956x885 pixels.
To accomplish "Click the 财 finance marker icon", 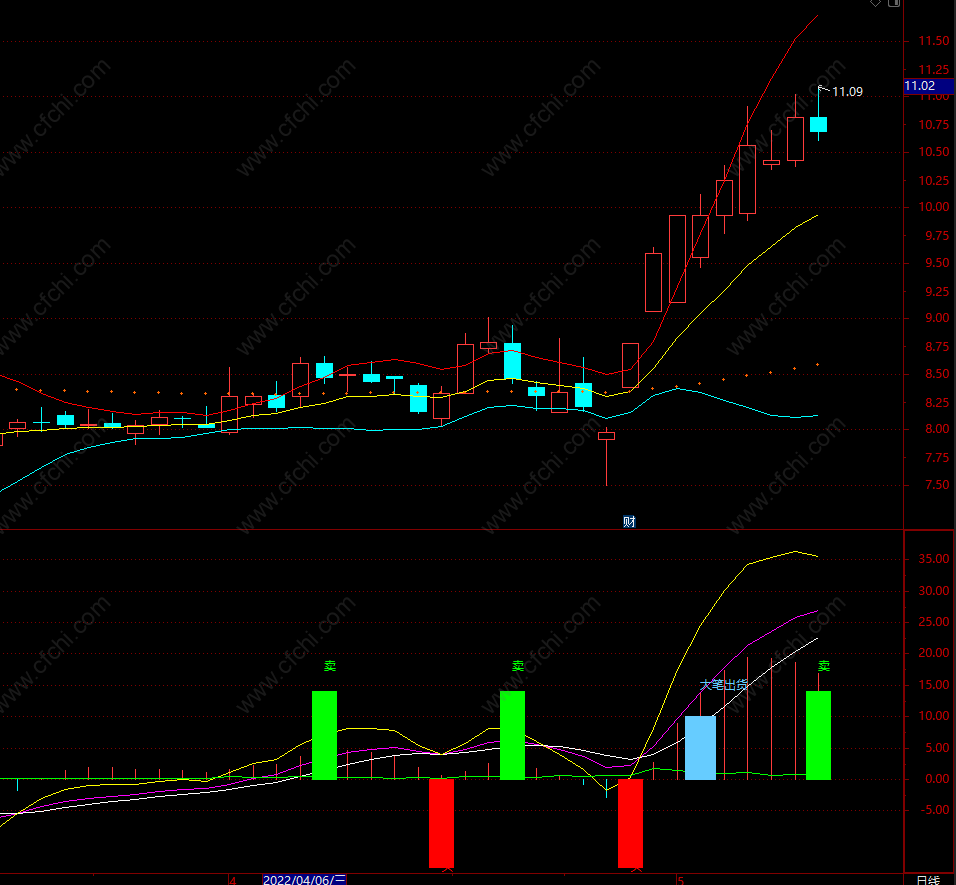I will click(x=629, y=522).
